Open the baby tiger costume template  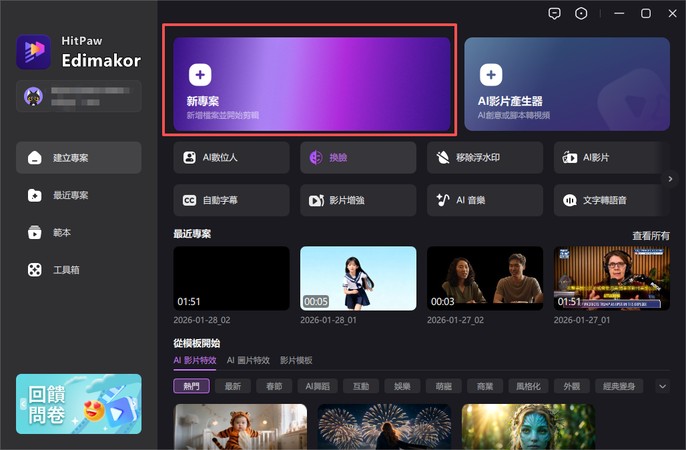click(x=240, y=426)
